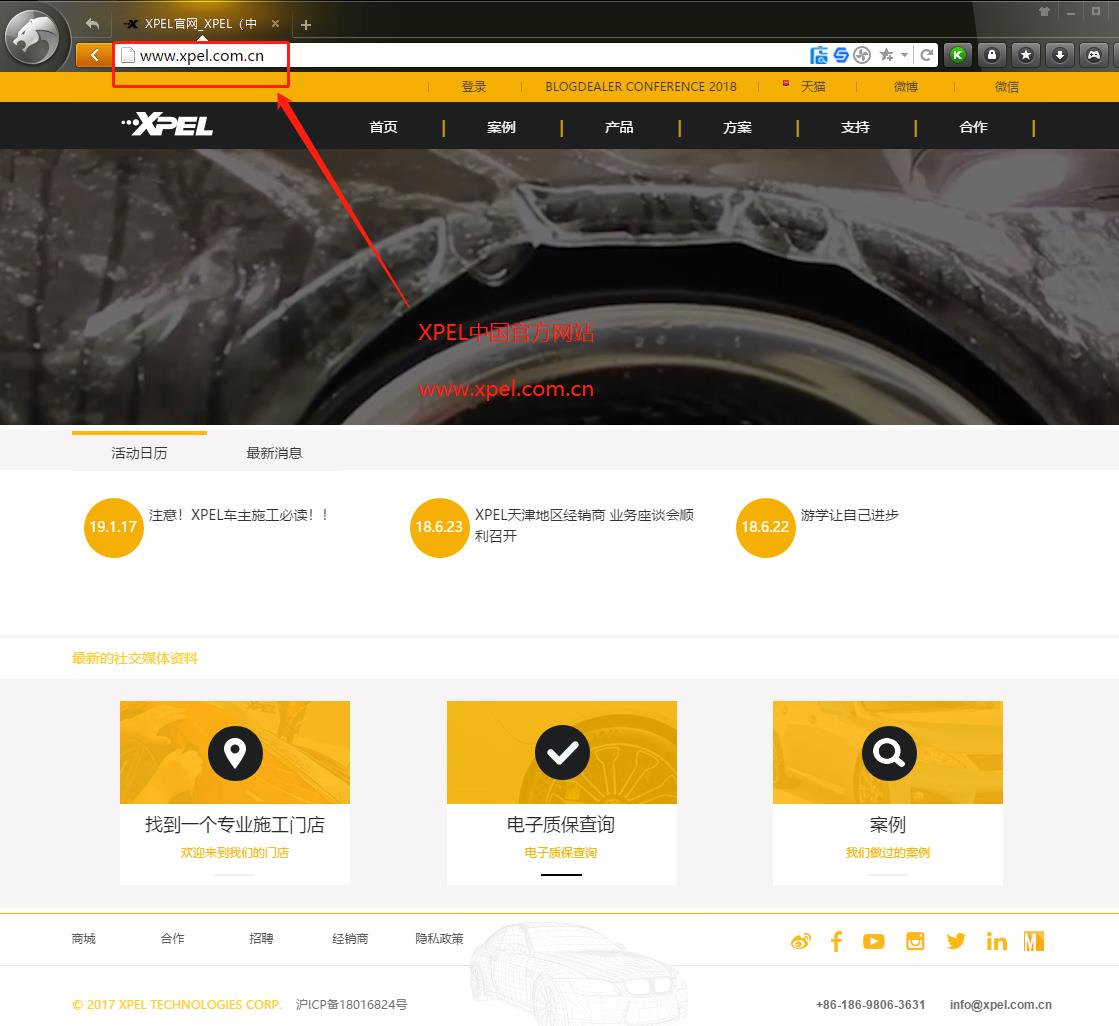The width and height of the screenshot is (1119, 1026).
Task: Open the 经销商 footer link
Action: 350,938
